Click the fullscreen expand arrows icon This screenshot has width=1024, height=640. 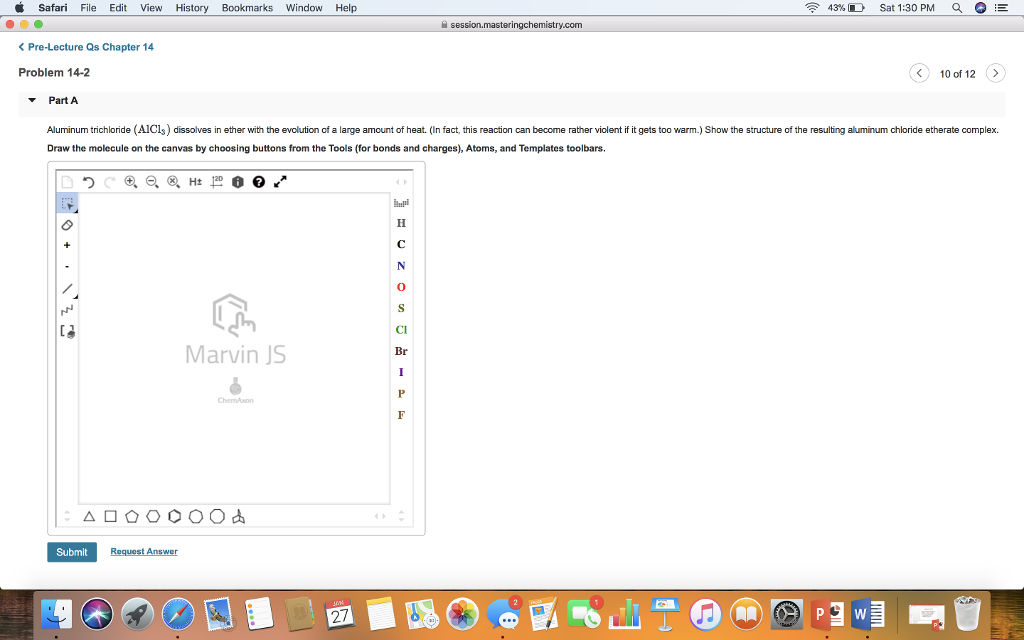tap(279, 181)
